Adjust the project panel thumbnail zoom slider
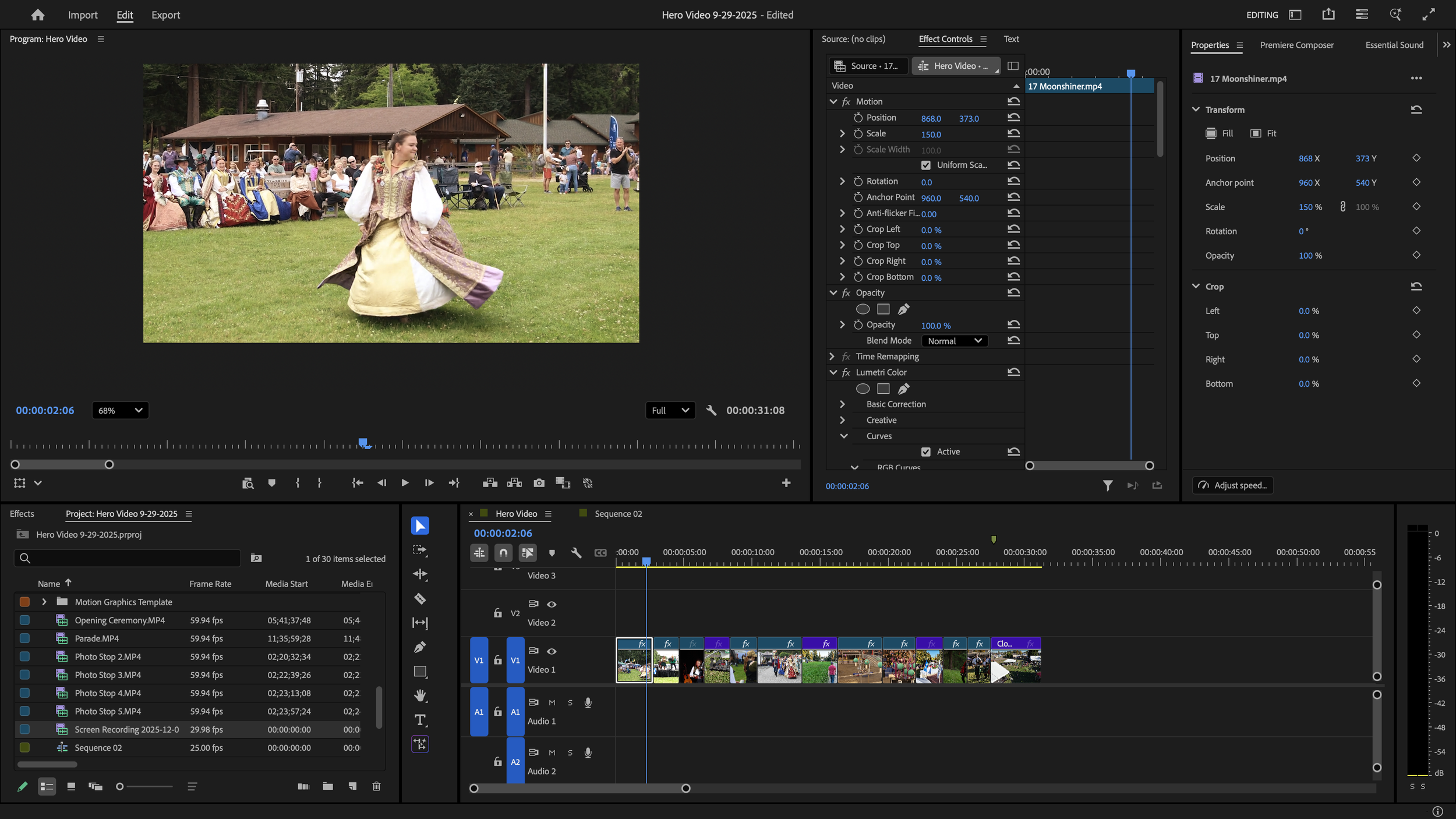Image resolution: width=1456 pixels, height=819 pixels. pos(120,786)
